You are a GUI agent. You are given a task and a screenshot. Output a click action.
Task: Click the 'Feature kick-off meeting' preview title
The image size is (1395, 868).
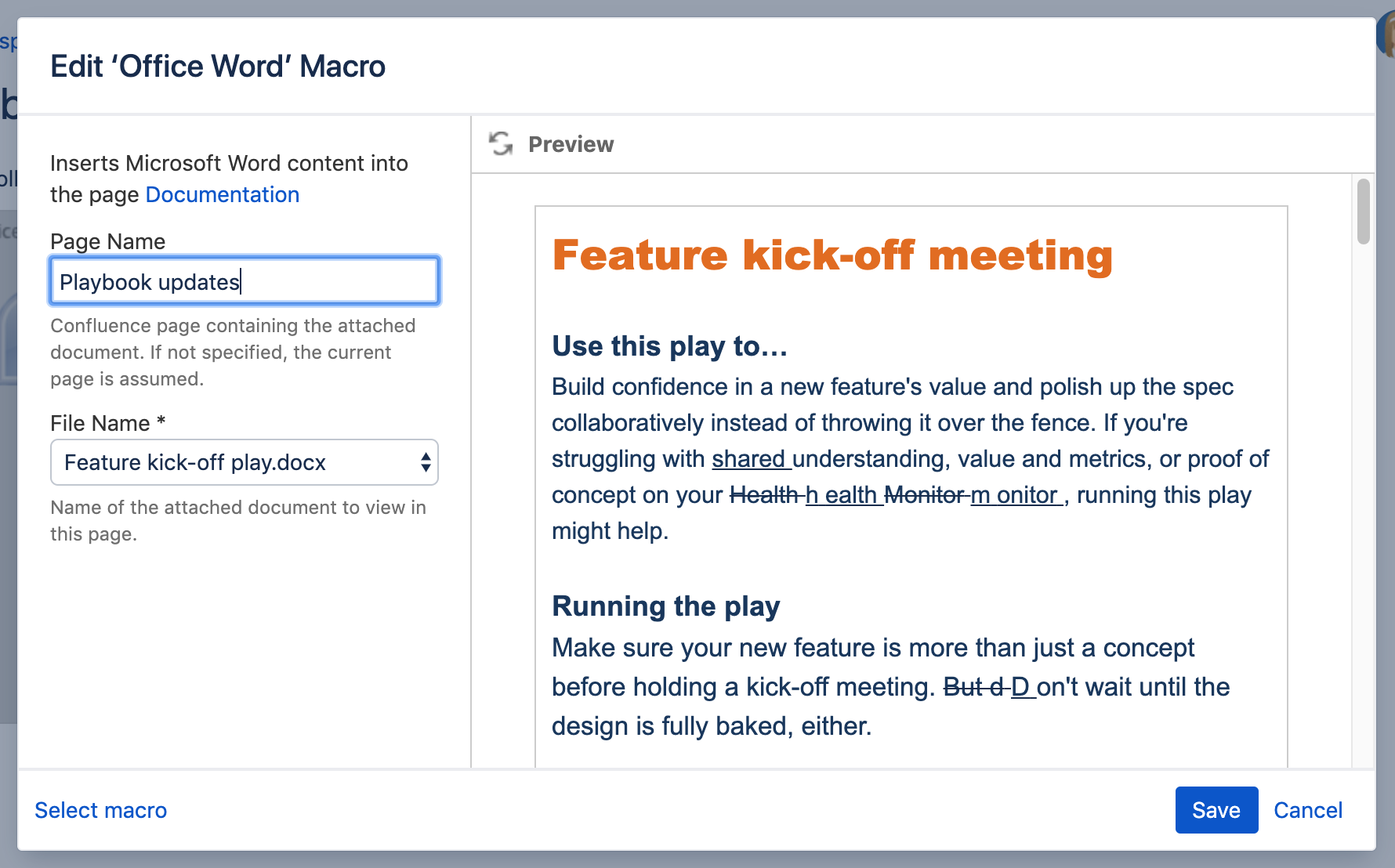(x=832, y=255)
